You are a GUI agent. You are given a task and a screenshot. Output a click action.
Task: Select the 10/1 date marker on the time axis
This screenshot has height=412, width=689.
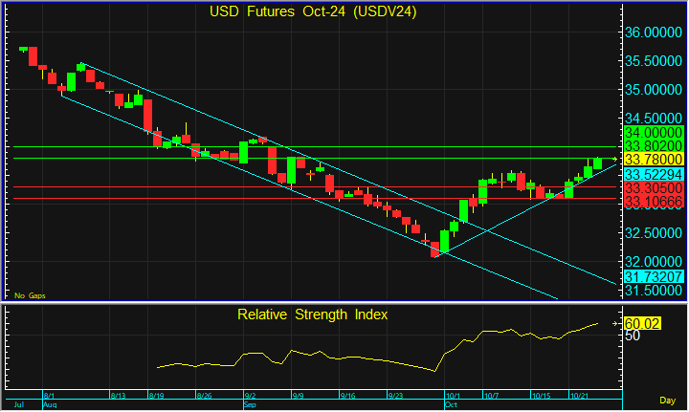tap(453, 396)
